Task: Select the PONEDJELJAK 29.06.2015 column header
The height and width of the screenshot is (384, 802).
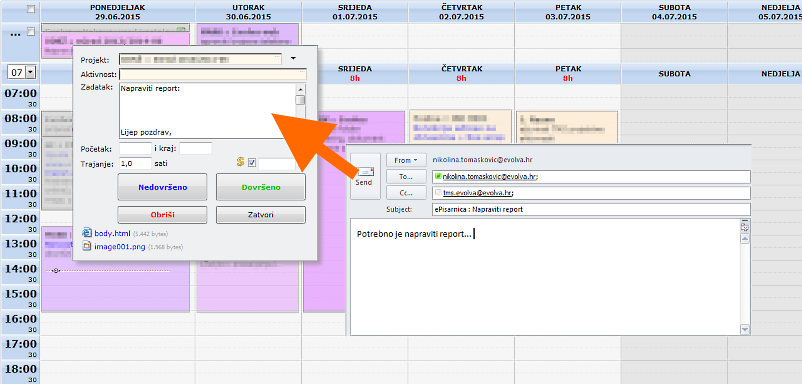Action: [118, 12]
